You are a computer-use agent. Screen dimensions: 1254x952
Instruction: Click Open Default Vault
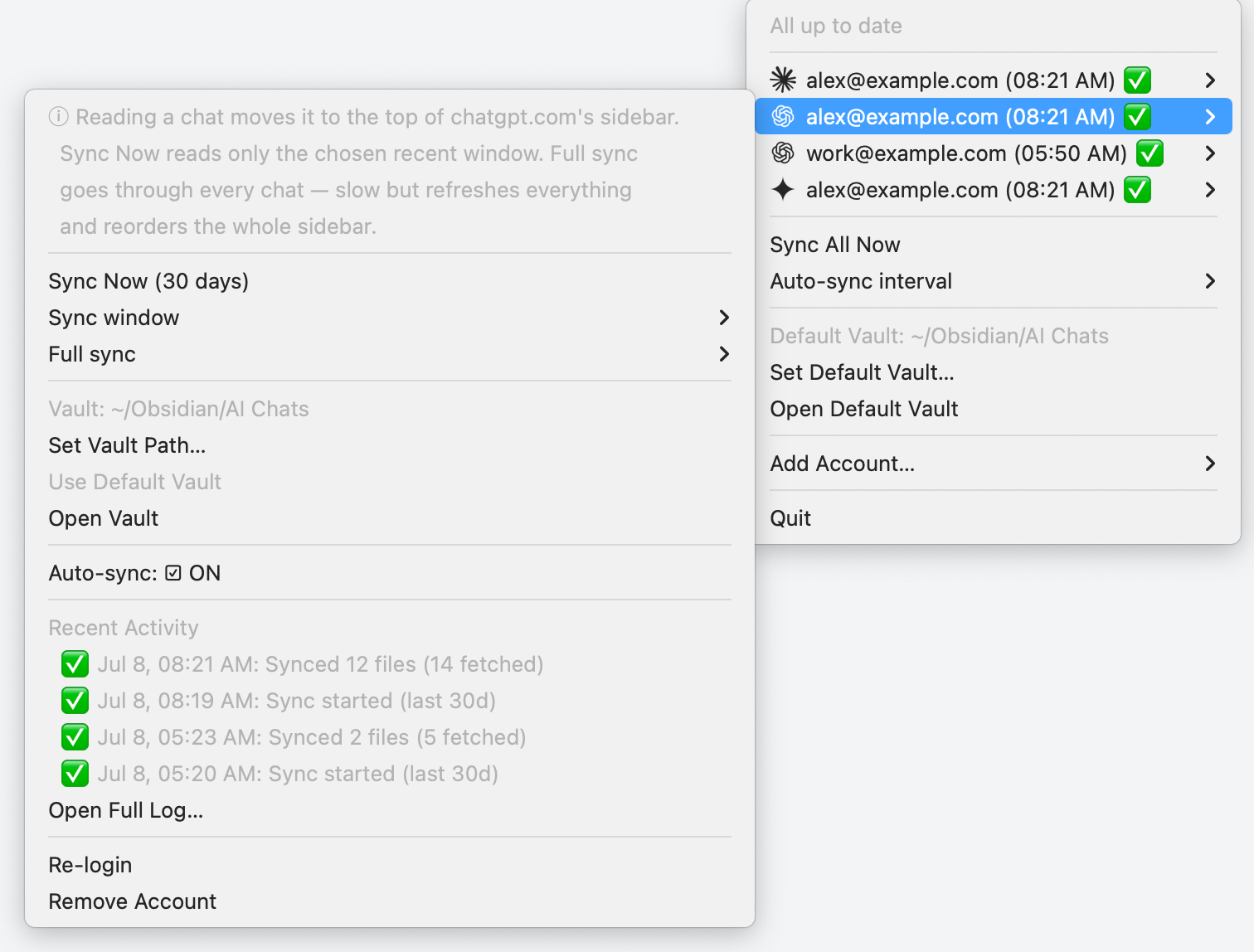pos(994,409)
